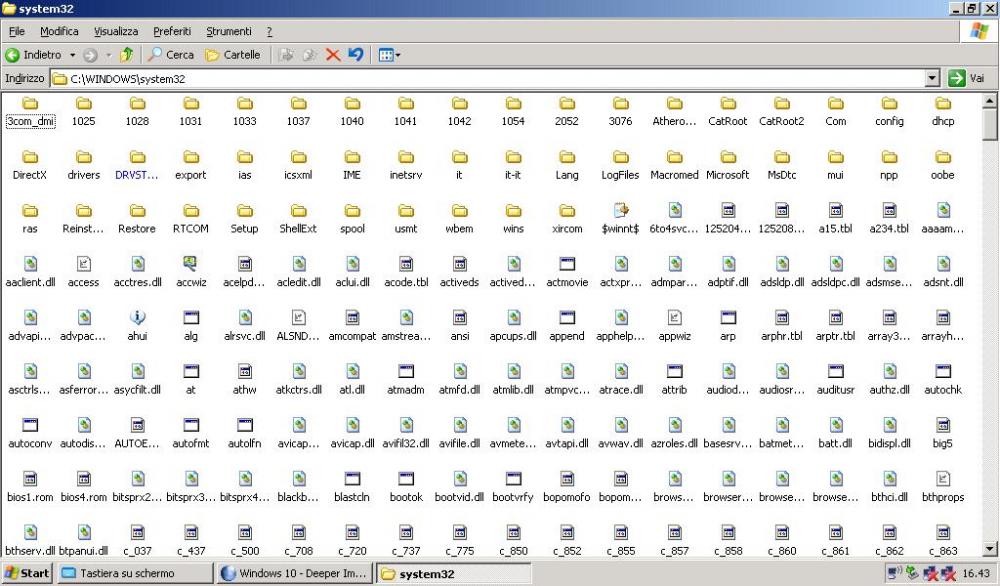Open the address bar dropdown arrow
Screen dimensions: 1000x586
[932, 78]
